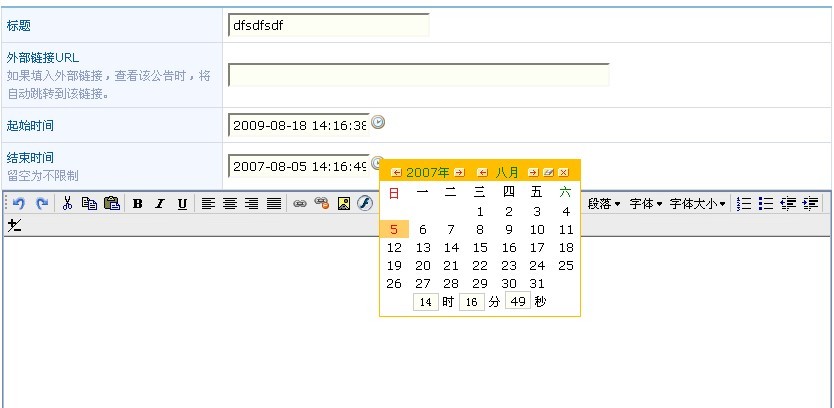Screen dimensions: 834x408
Task: Insert numbered list
Action: (x=744, y=204)
